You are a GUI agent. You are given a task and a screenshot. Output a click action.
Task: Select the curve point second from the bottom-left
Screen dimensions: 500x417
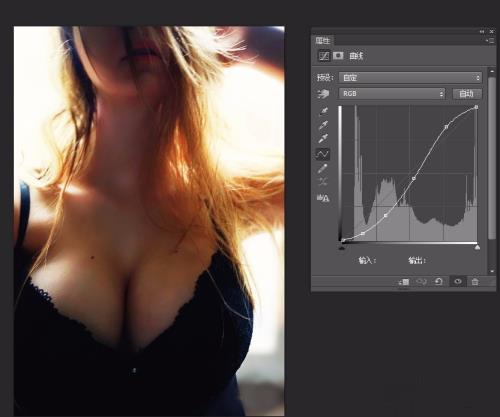coord(363,234)
